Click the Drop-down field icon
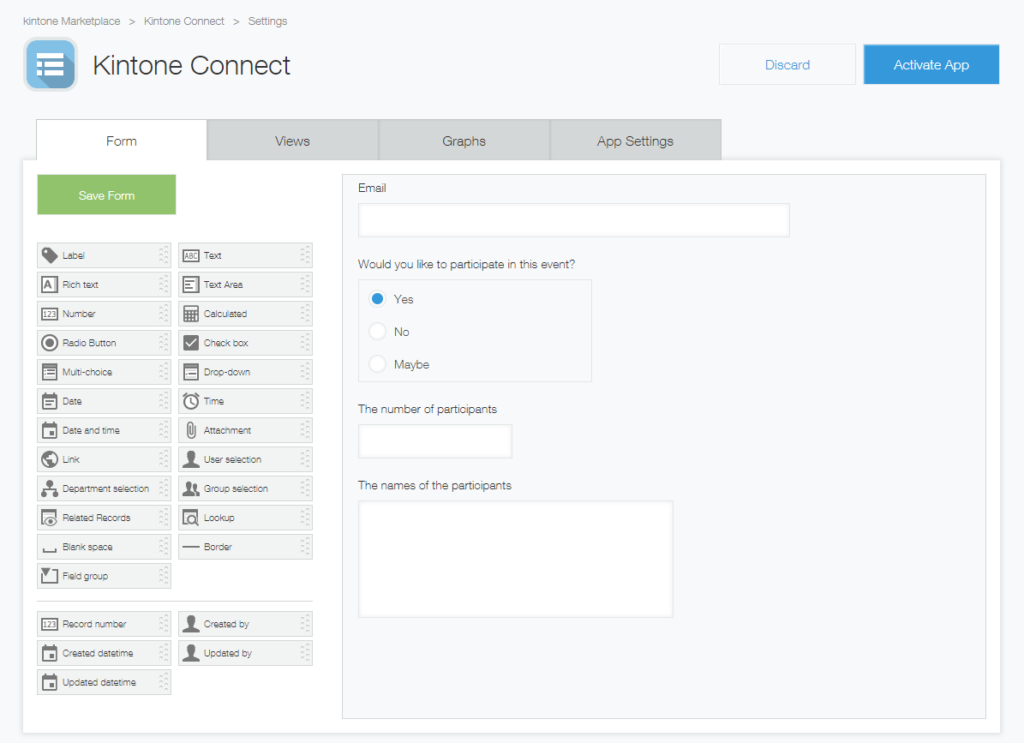This screenshot has height=743, width=1024. tap(191, 372)
